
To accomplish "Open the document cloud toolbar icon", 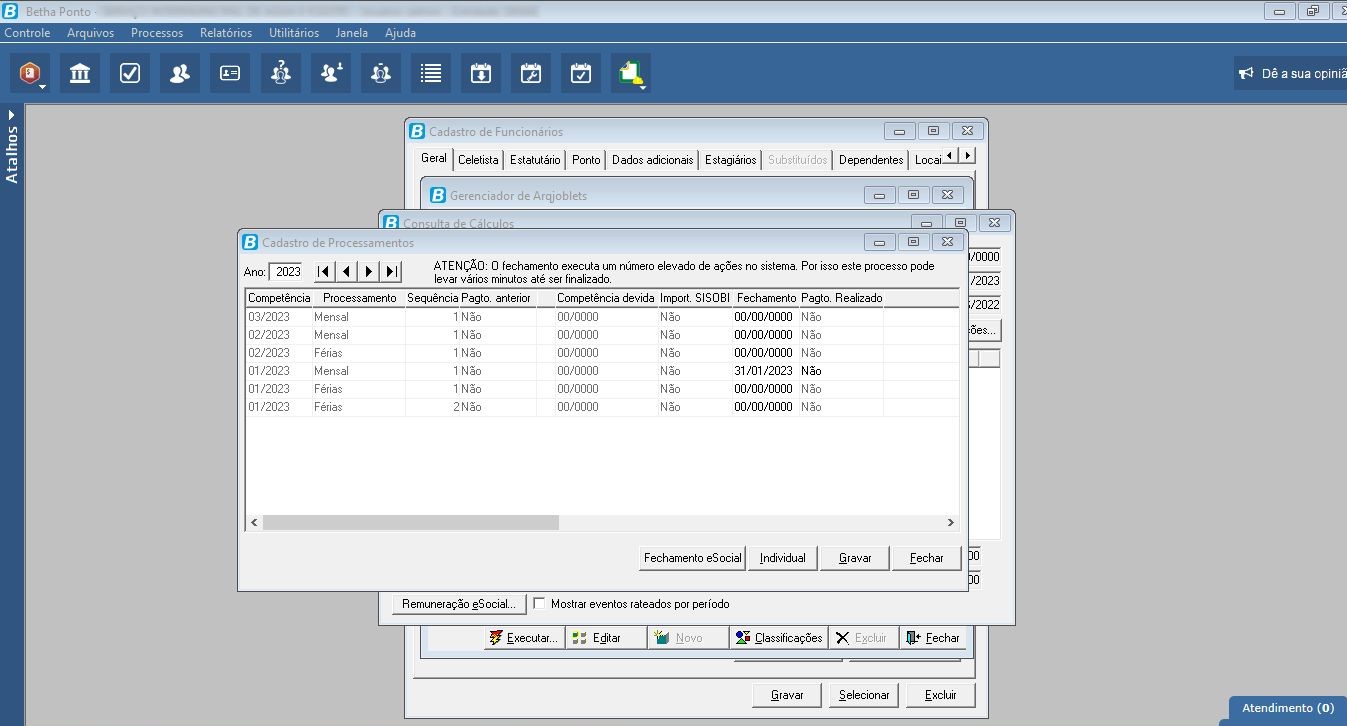I will click(631, 73).
